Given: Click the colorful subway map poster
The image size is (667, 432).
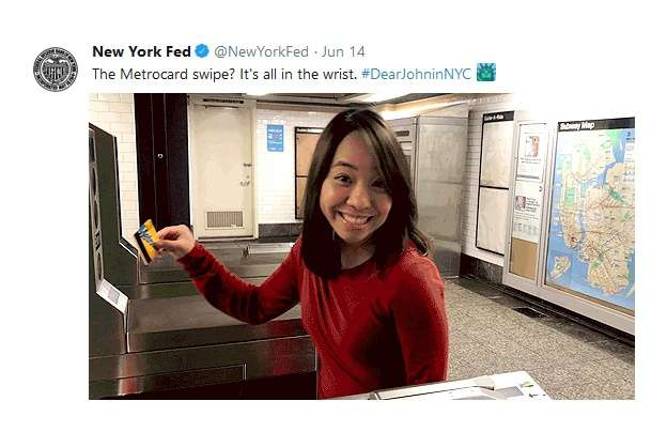Looking at the screenshot, I should point(591,213).
